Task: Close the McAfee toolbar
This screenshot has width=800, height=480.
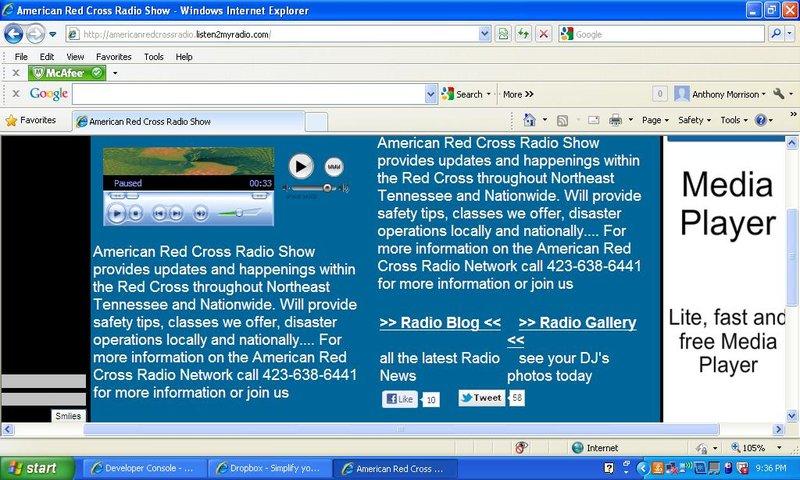Action: coord(16,73)
